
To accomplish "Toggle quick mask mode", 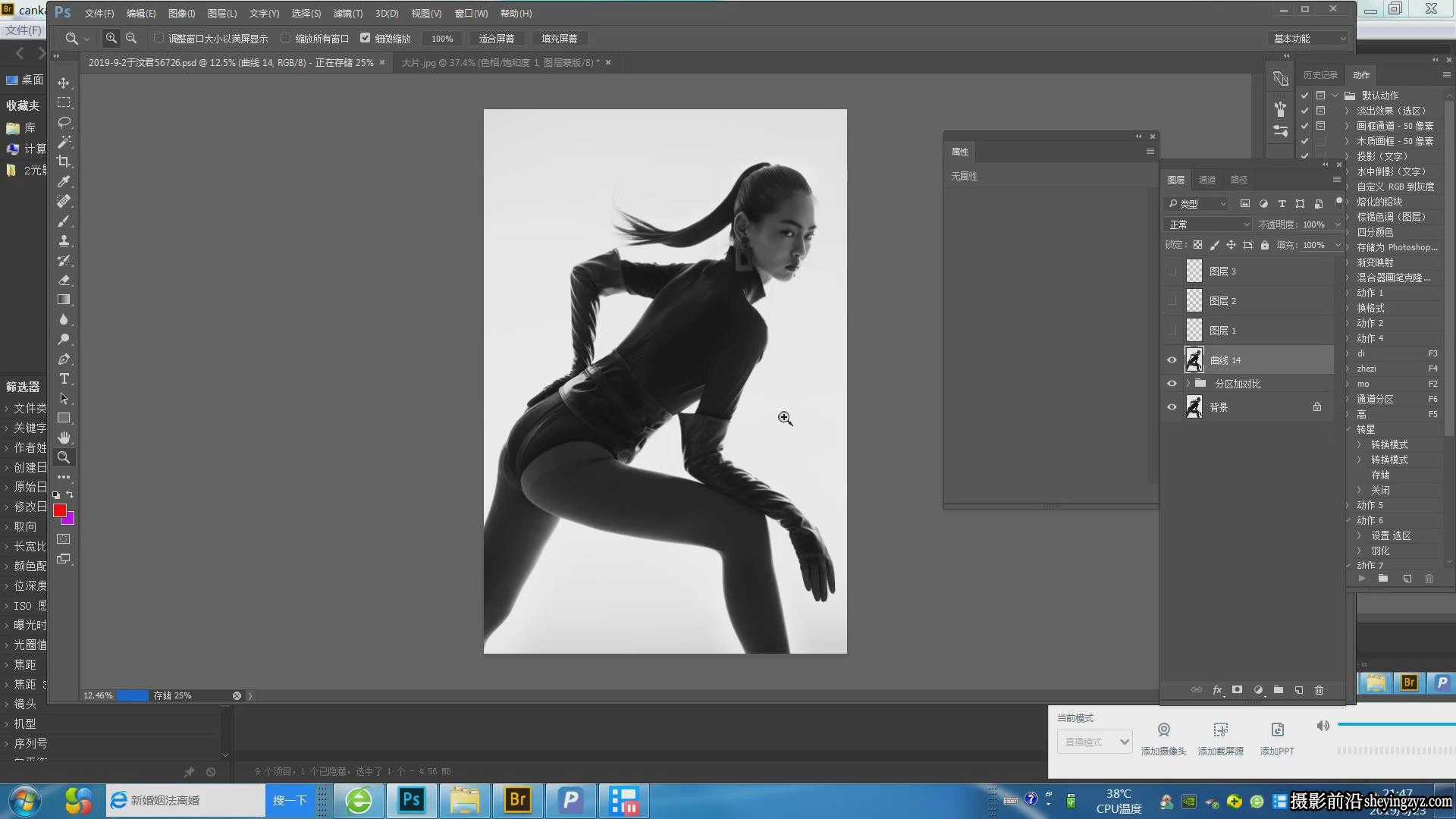I will coord(64,539).
